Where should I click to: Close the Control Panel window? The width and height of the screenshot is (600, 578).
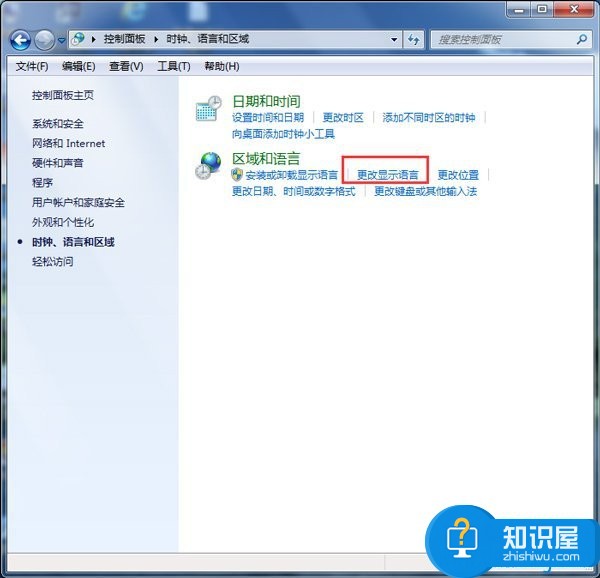tap(574, 9)
